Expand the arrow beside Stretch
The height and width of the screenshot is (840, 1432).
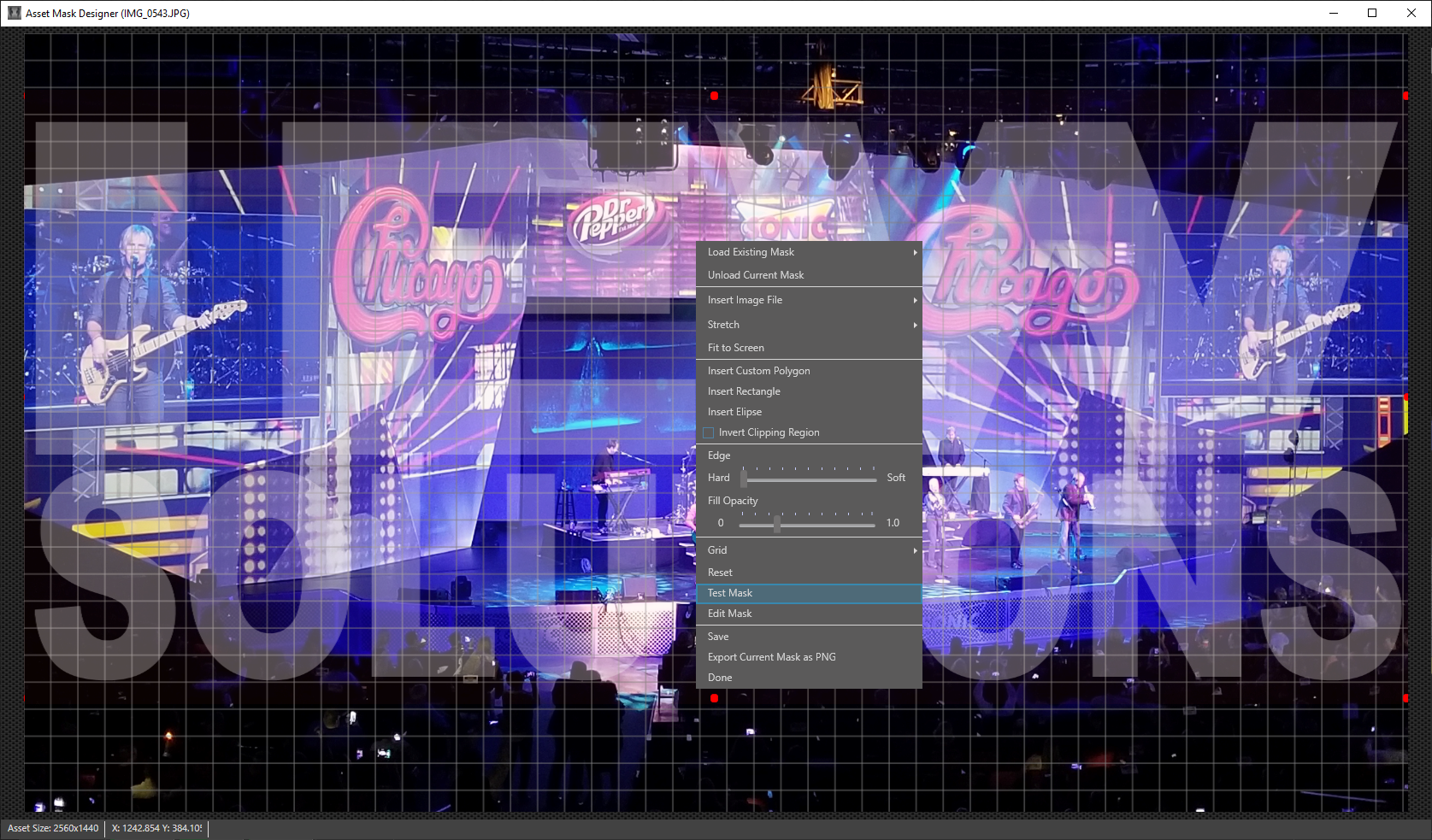coord(915,325)
